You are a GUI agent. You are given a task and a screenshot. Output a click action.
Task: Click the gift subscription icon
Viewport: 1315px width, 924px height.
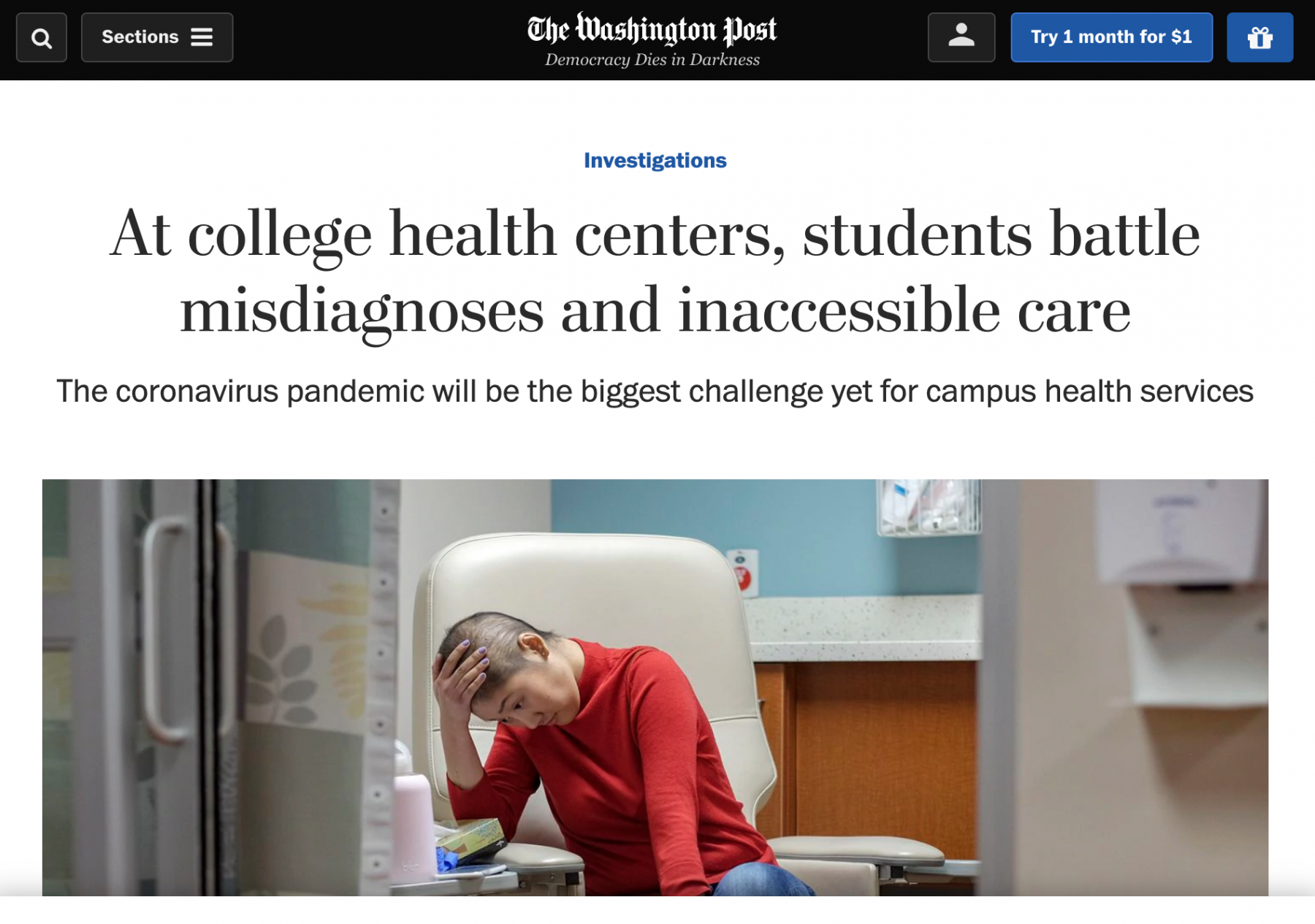coord(1259,37)
